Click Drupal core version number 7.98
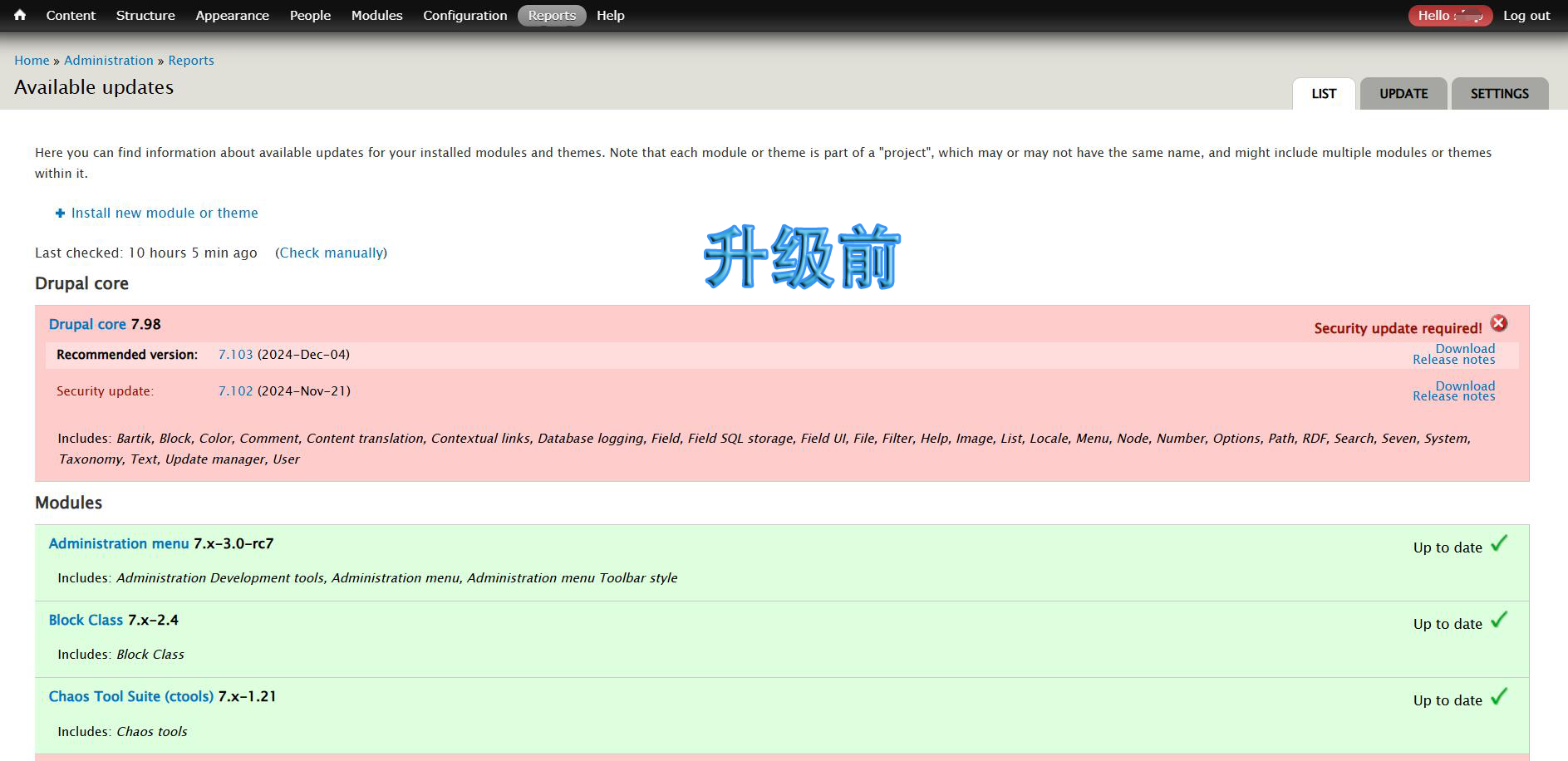This screenshot has height=761, width=1568. (x=145, y=324)
